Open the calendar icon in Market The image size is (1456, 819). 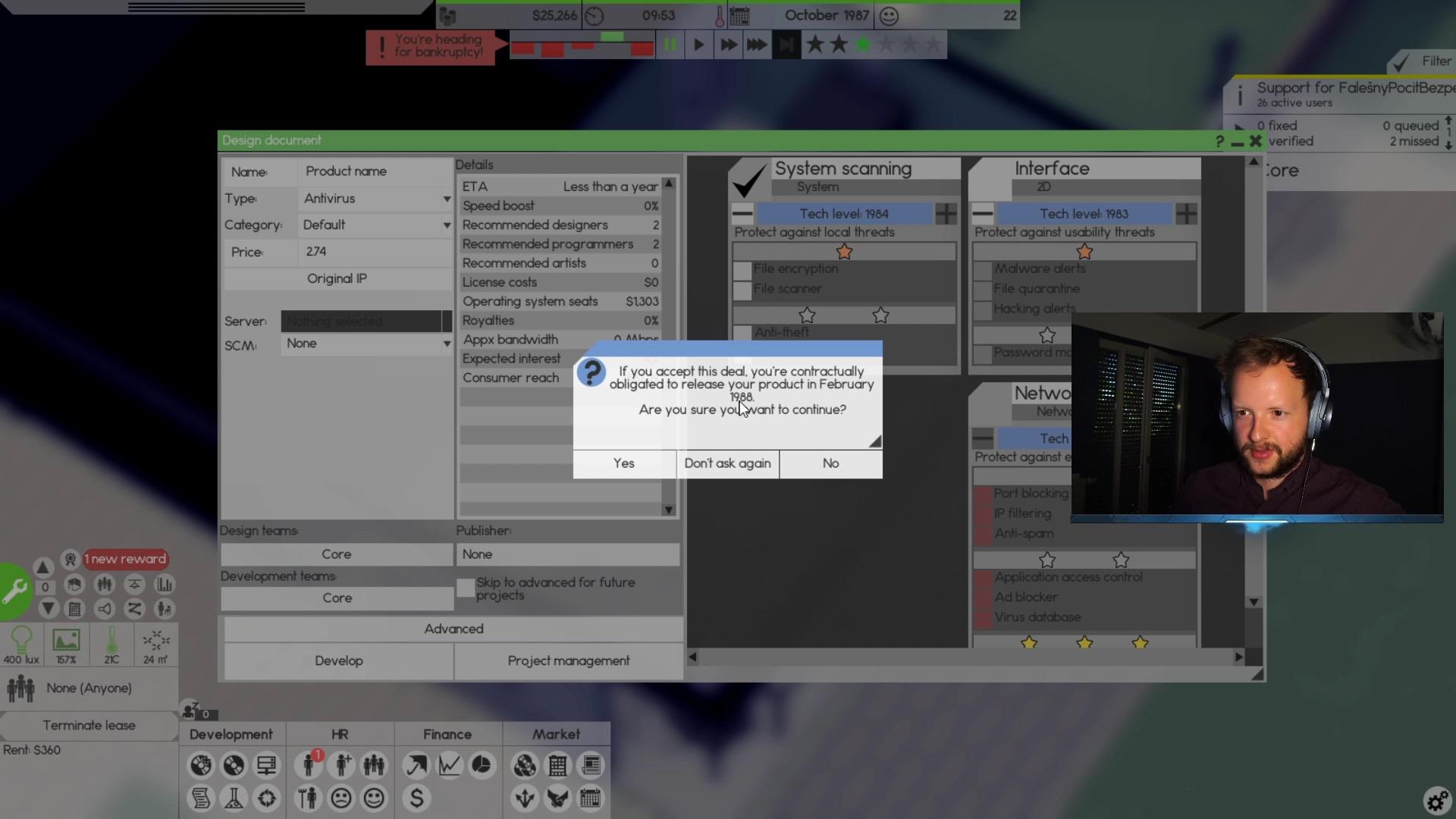pyautogui.click(x=591, y=798)
